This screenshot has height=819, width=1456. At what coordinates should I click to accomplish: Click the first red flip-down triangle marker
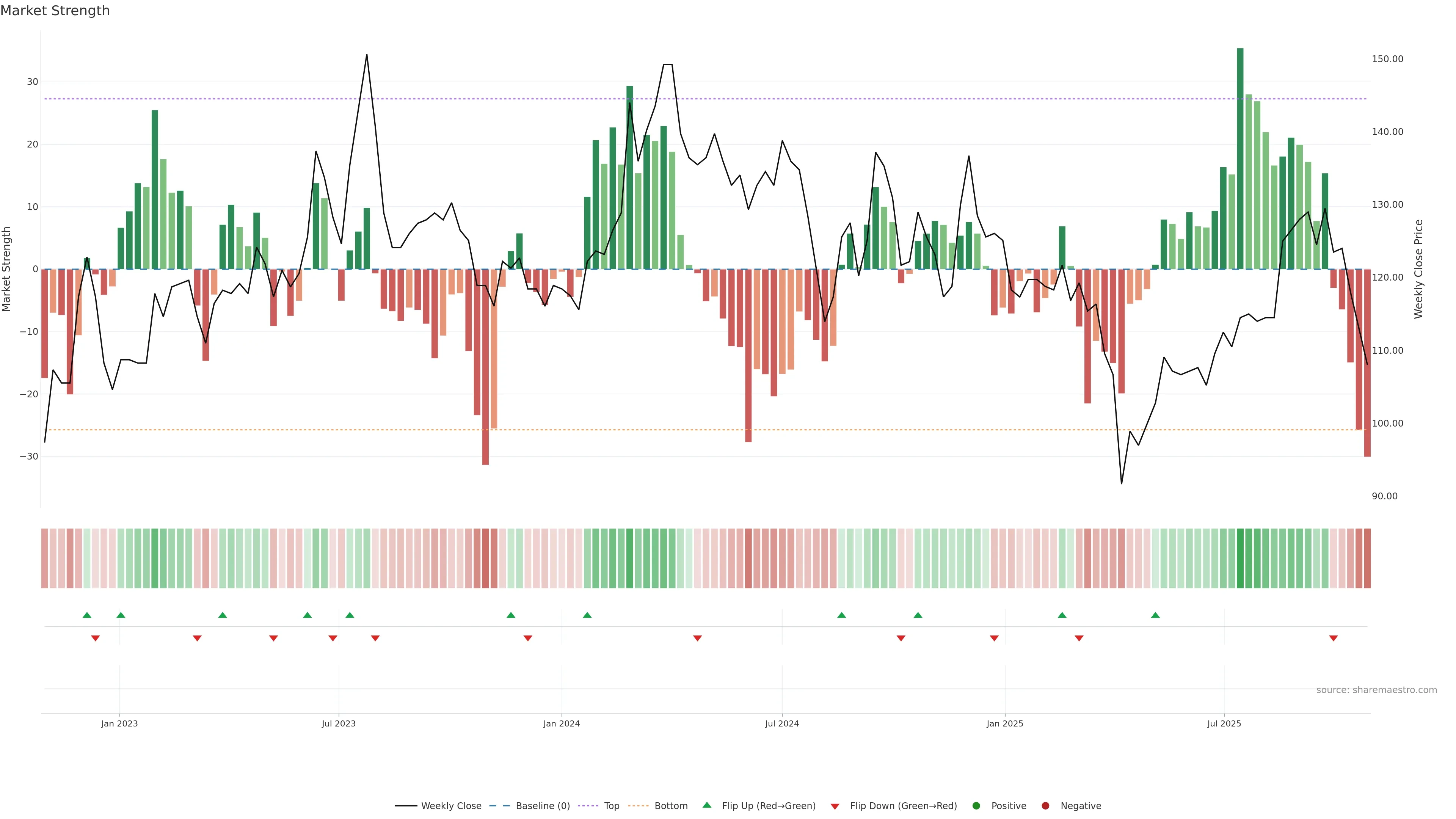tap(96, 638)
